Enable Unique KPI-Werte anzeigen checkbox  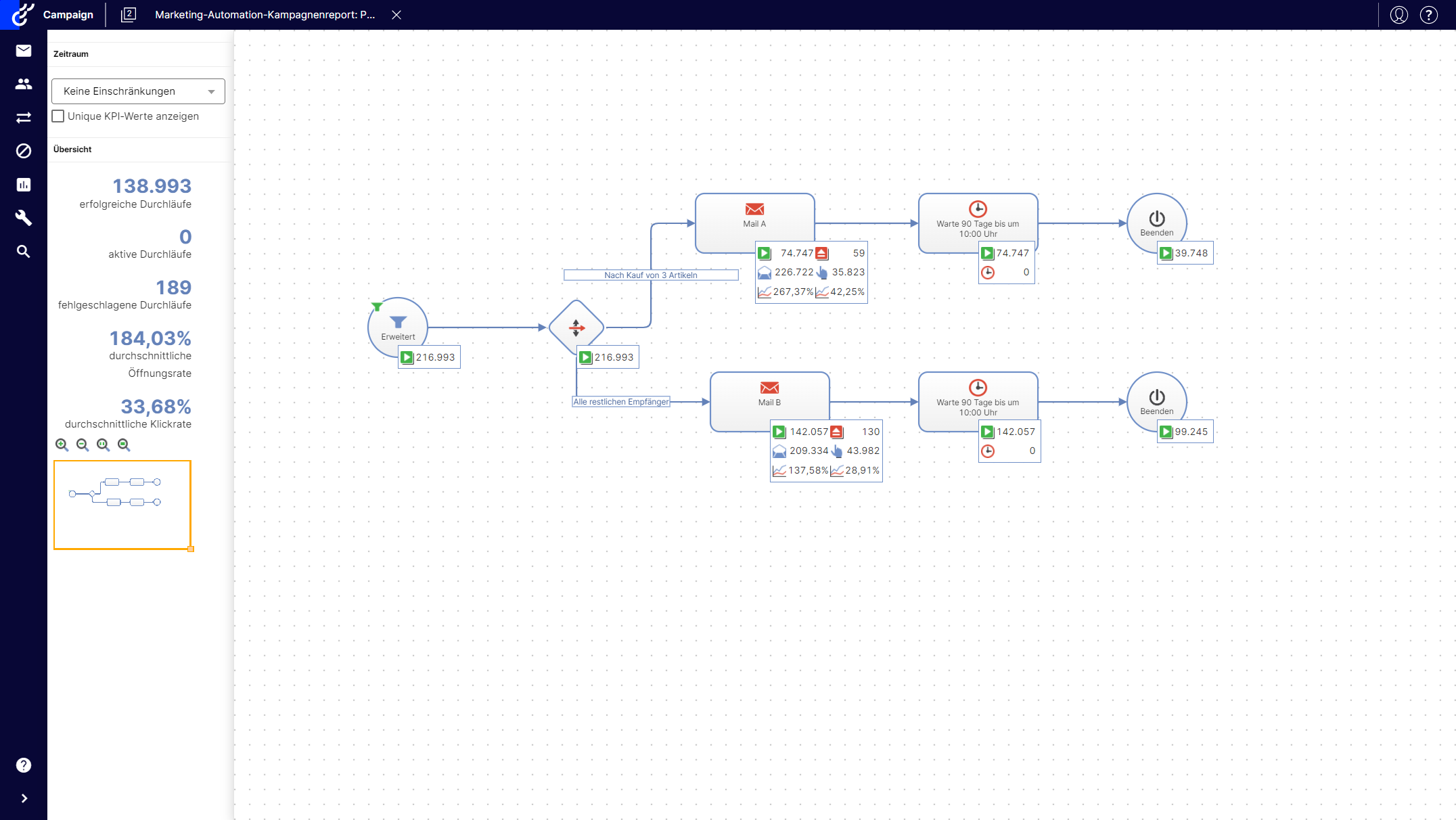click(x=58, y=116)
